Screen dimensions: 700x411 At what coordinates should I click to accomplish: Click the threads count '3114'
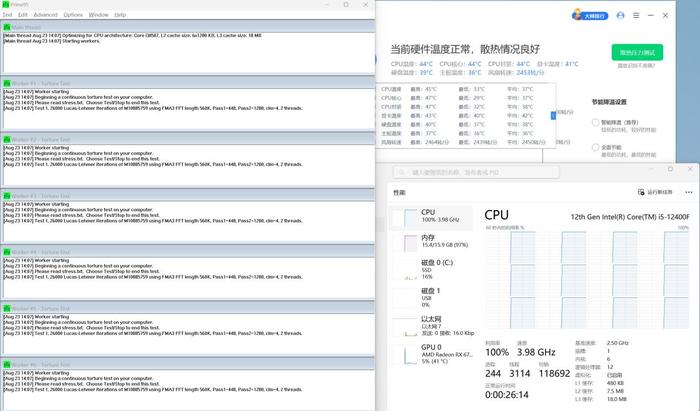tap(520, 374)
